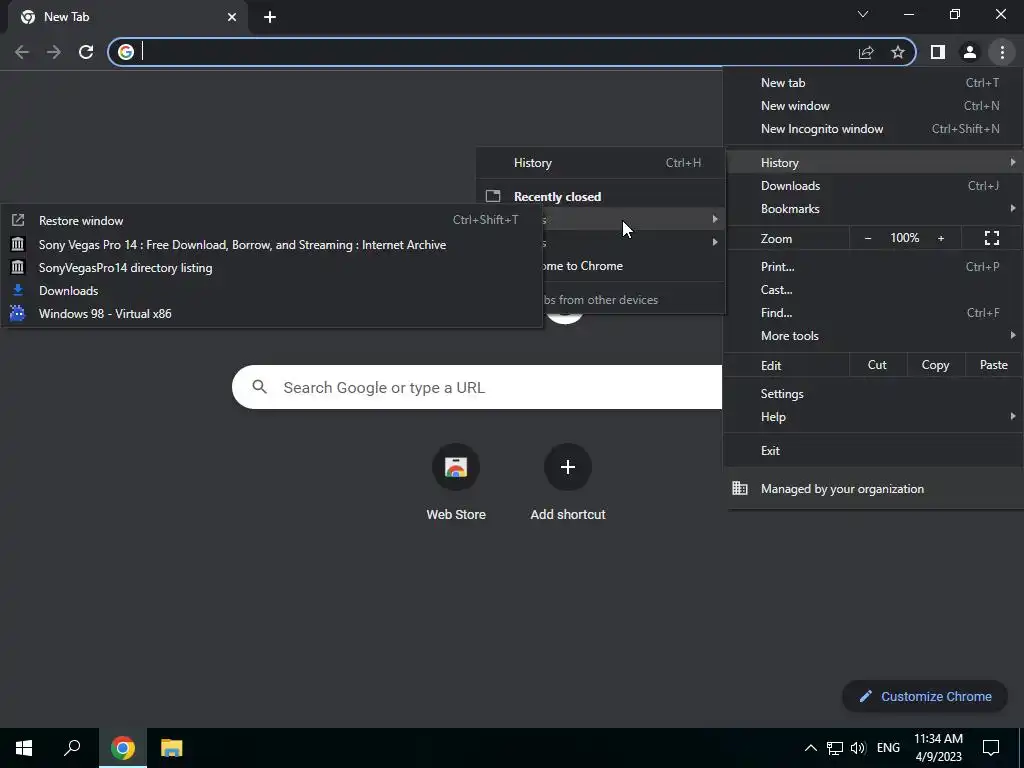The image size is (1024, 768).
Task: Open full History with Ctrl+H entry
Action: 601,163
